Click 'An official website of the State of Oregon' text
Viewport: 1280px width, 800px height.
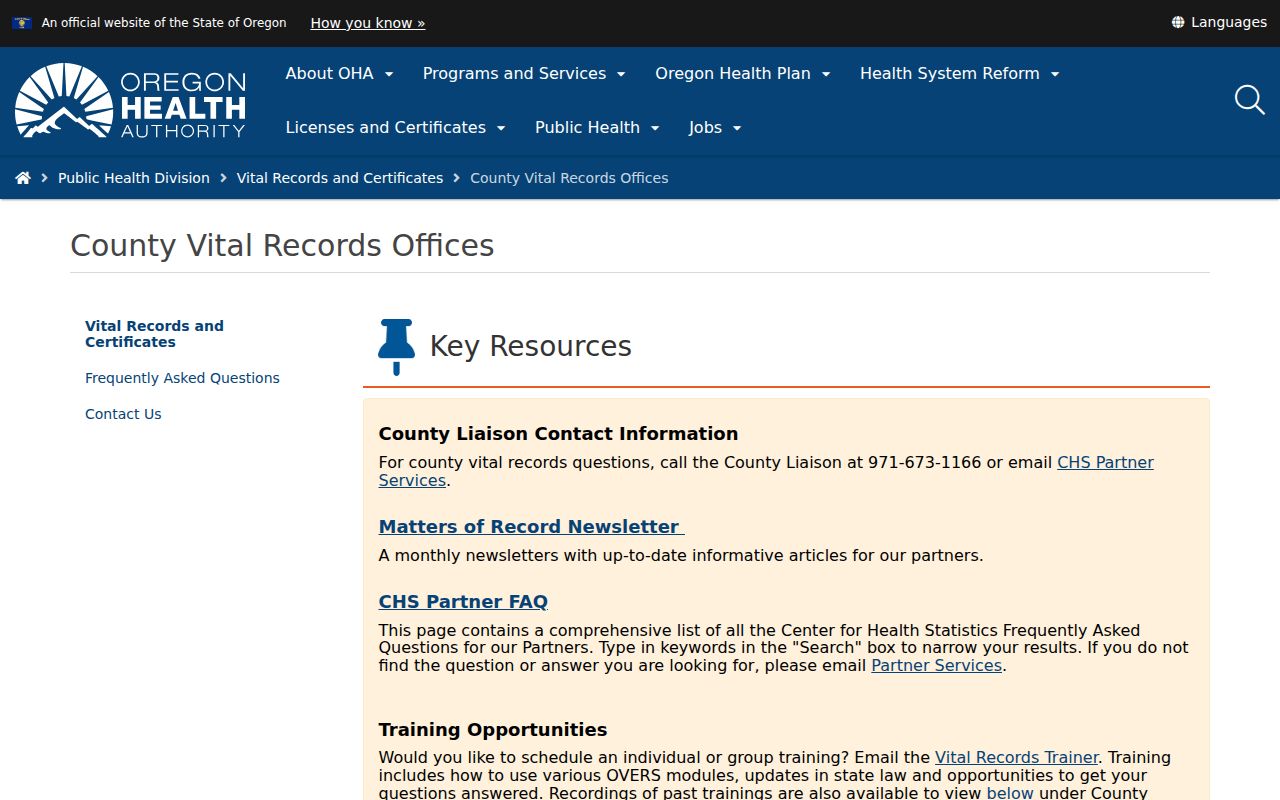(164, 22)
